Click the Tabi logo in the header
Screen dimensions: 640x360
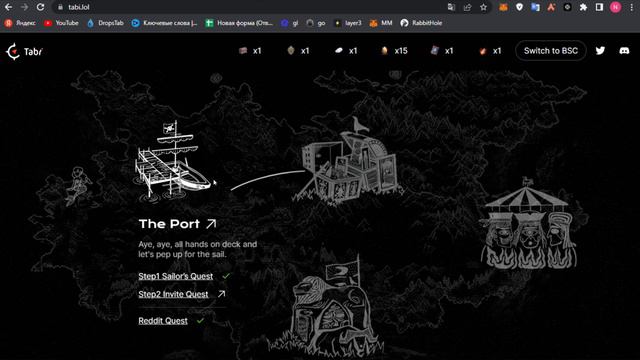(x=24, y=51)
